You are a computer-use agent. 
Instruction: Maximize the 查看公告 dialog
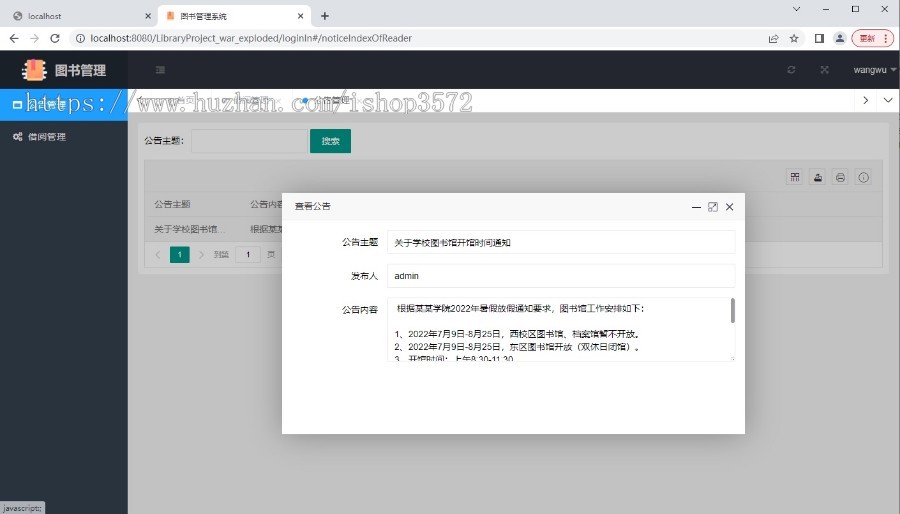[713, 207]
